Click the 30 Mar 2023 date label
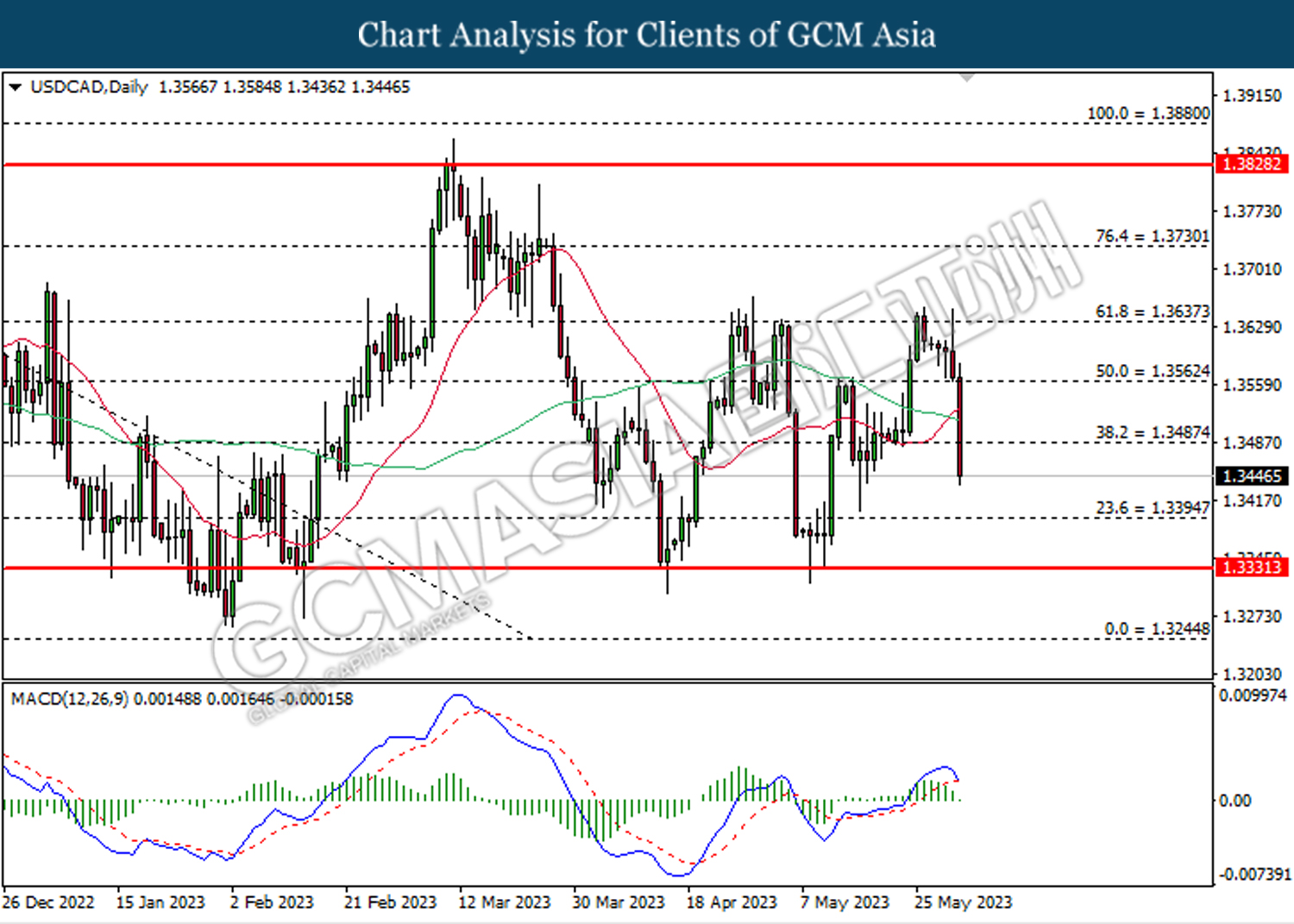 click(619, 902)
